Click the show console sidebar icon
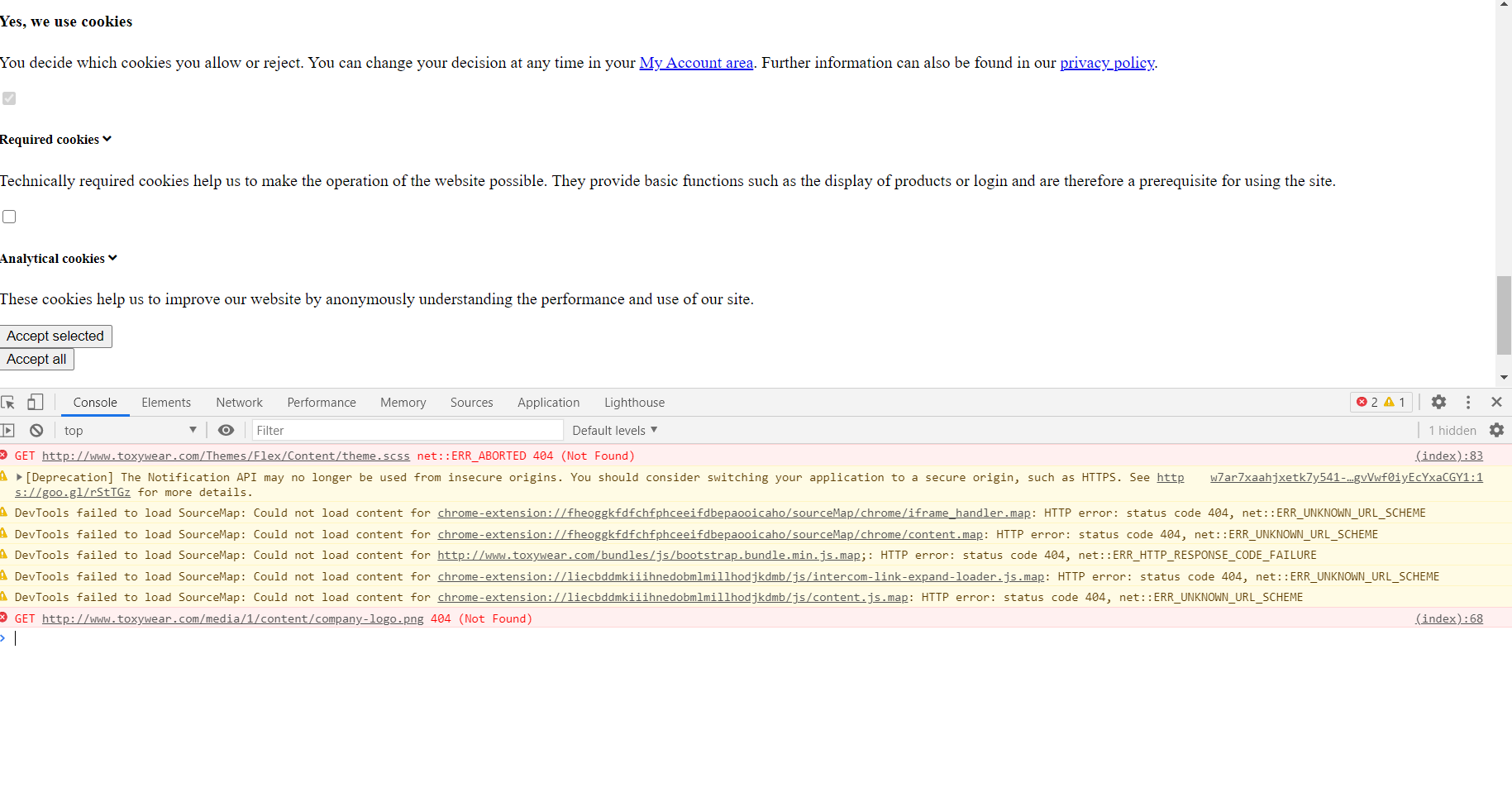This screenshot has height=797, width=1512. (x=8, y=430)
